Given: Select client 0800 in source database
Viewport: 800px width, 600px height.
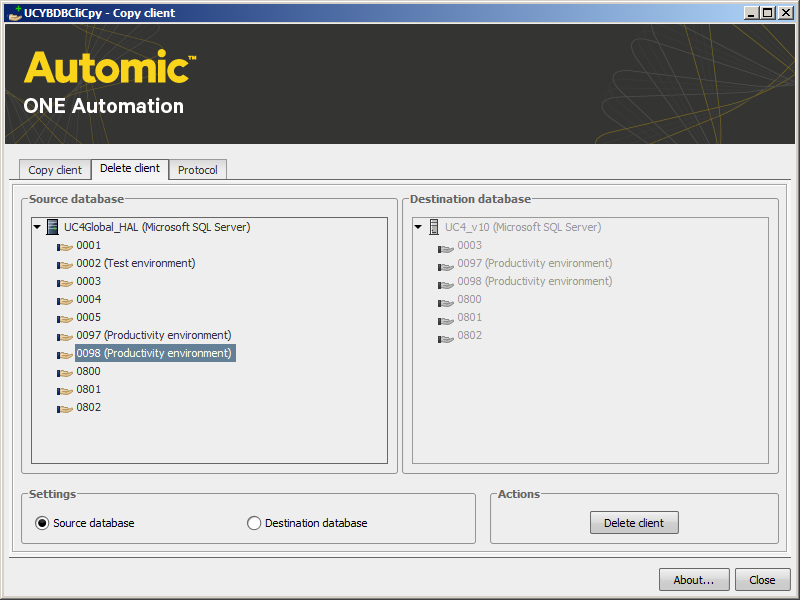Looking at the screenshot, I should (89, 371).
